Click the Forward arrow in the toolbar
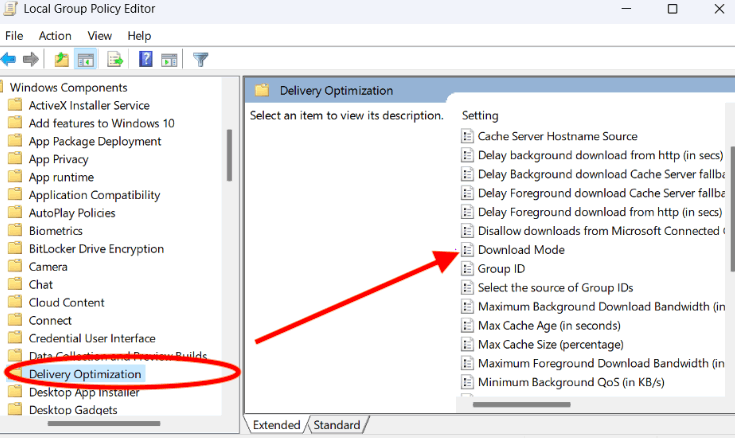 coord(31,59)
